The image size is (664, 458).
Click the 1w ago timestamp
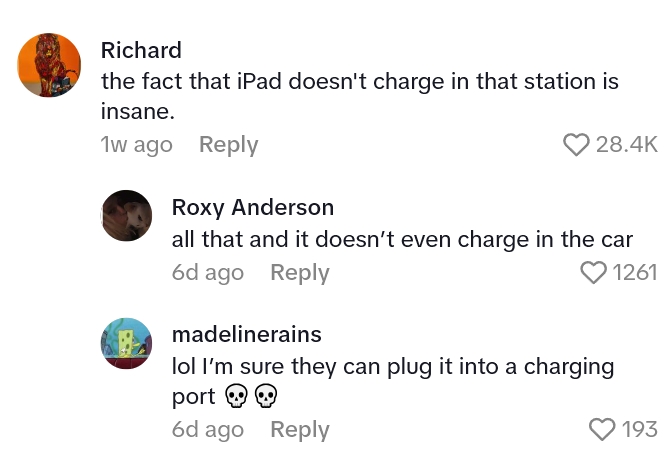[136, 145]
